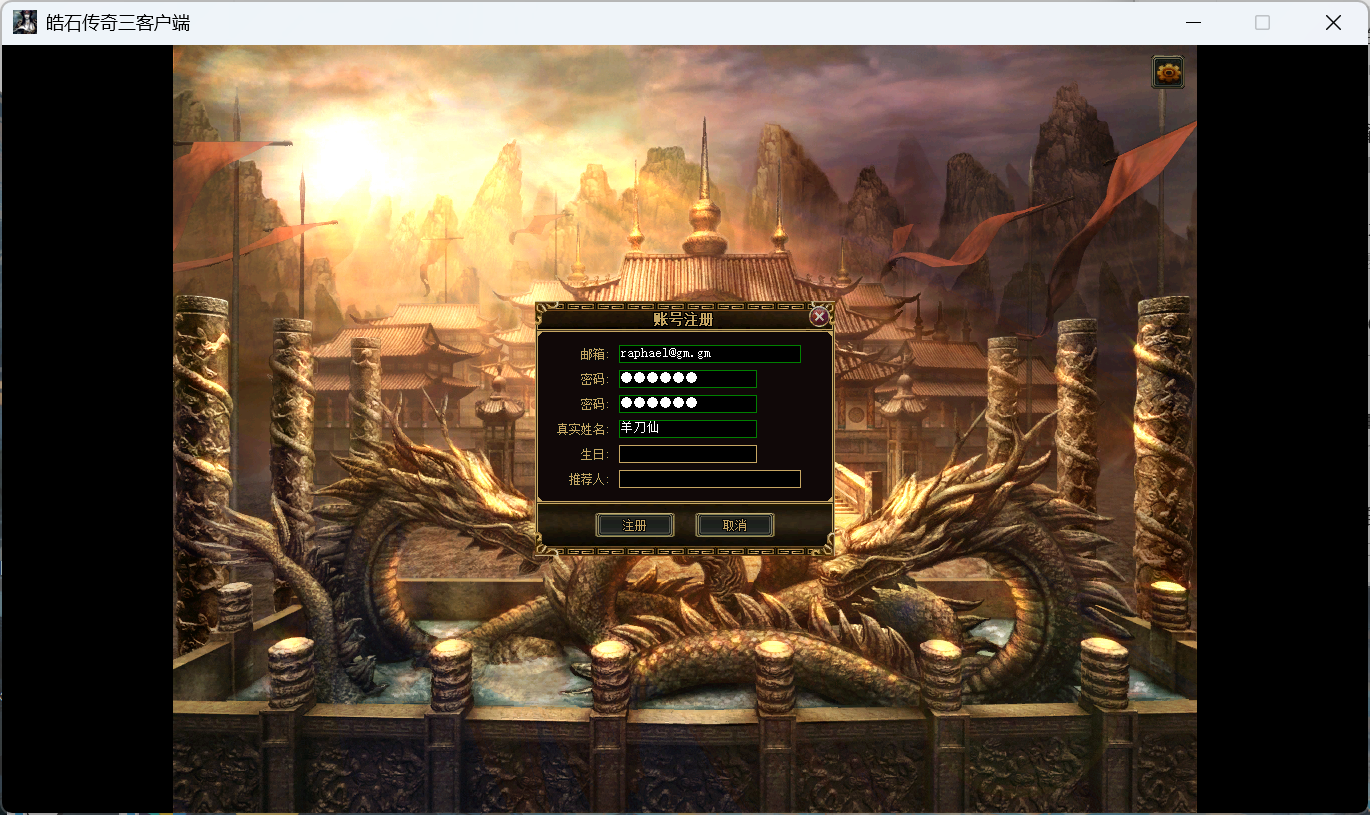This screenshot has height=815, width=1370.
Task: Click the 账号注册 dialog title bar
Action: point(684,319)
